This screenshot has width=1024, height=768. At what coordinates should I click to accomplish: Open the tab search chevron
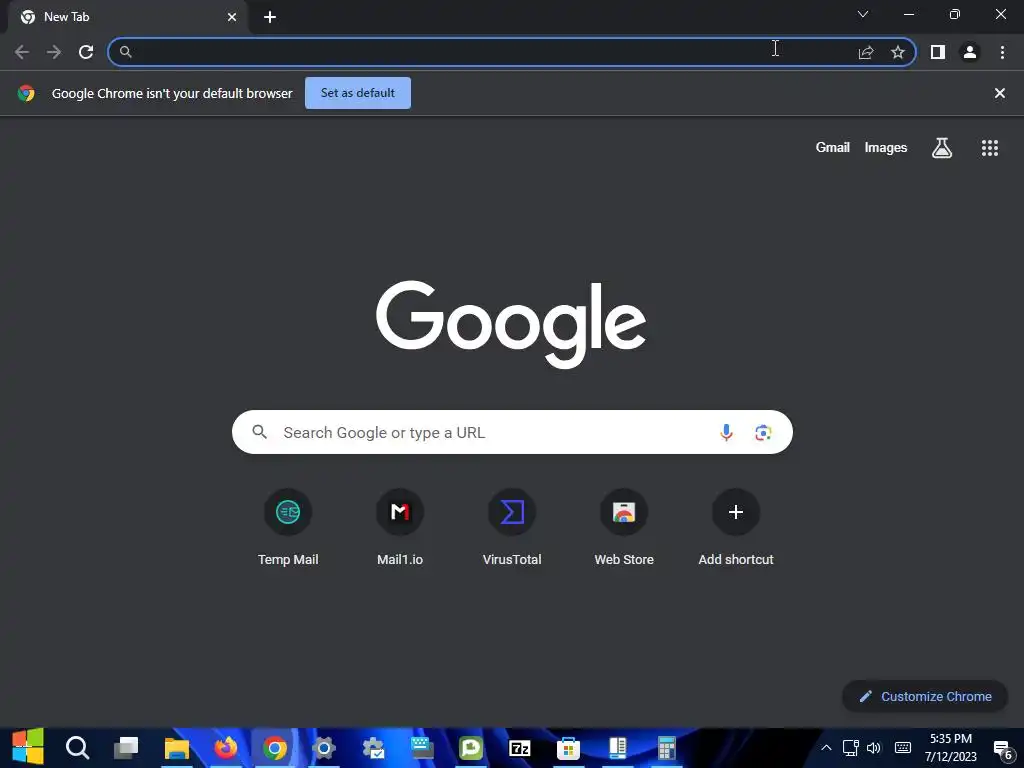point(863,14)
